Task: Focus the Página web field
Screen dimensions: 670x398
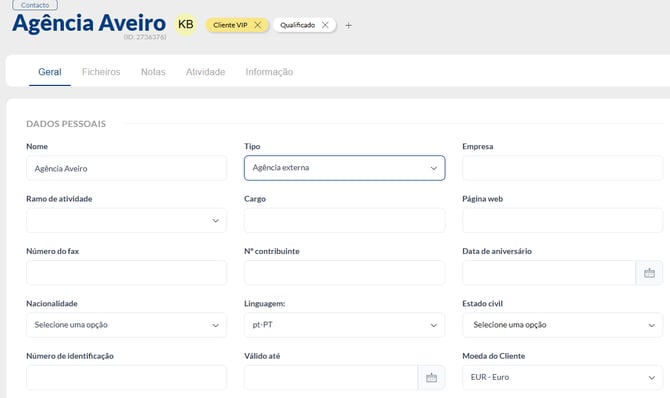Action: pos(562,221)
